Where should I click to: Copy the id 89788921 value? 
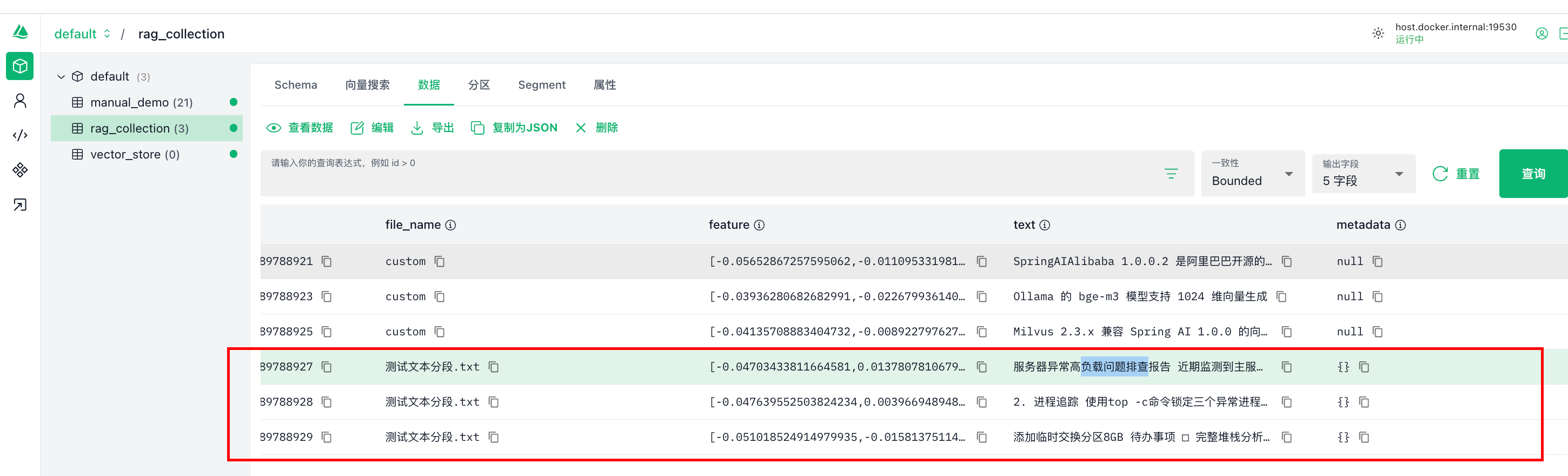327,262
